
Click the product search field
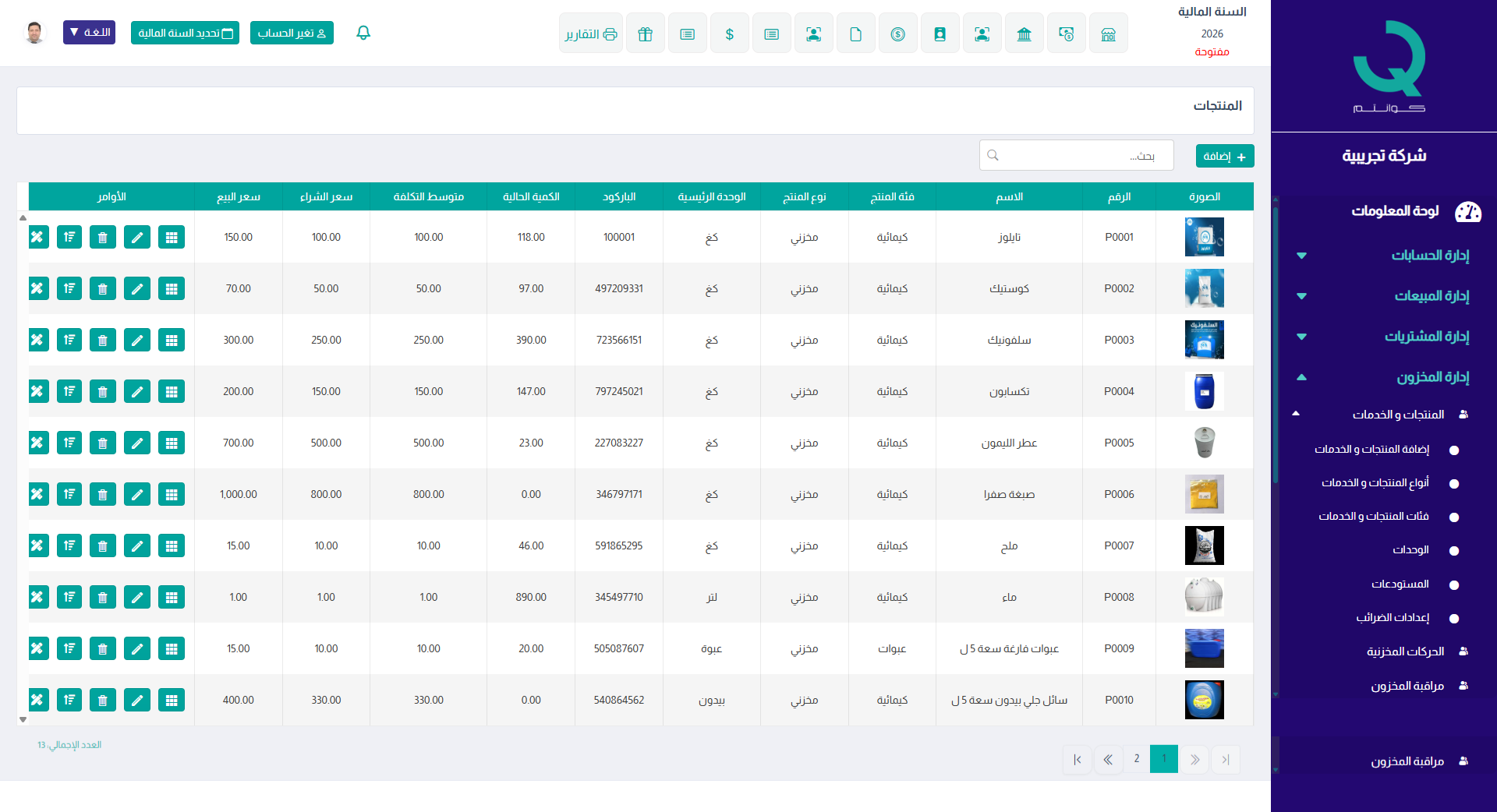click(x=1076, y=156)
